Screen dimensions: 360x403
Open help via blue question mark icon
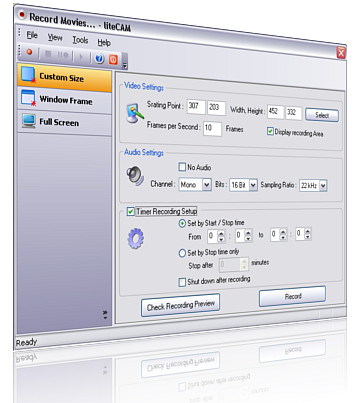[99, 59]
